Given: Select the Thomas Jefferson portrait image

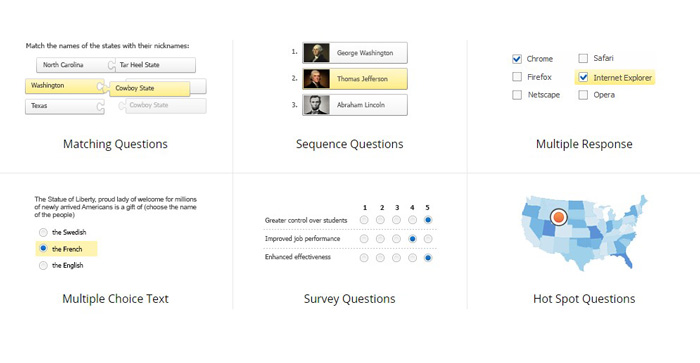Looking at the screenshot, I should (x=317, y=79).
